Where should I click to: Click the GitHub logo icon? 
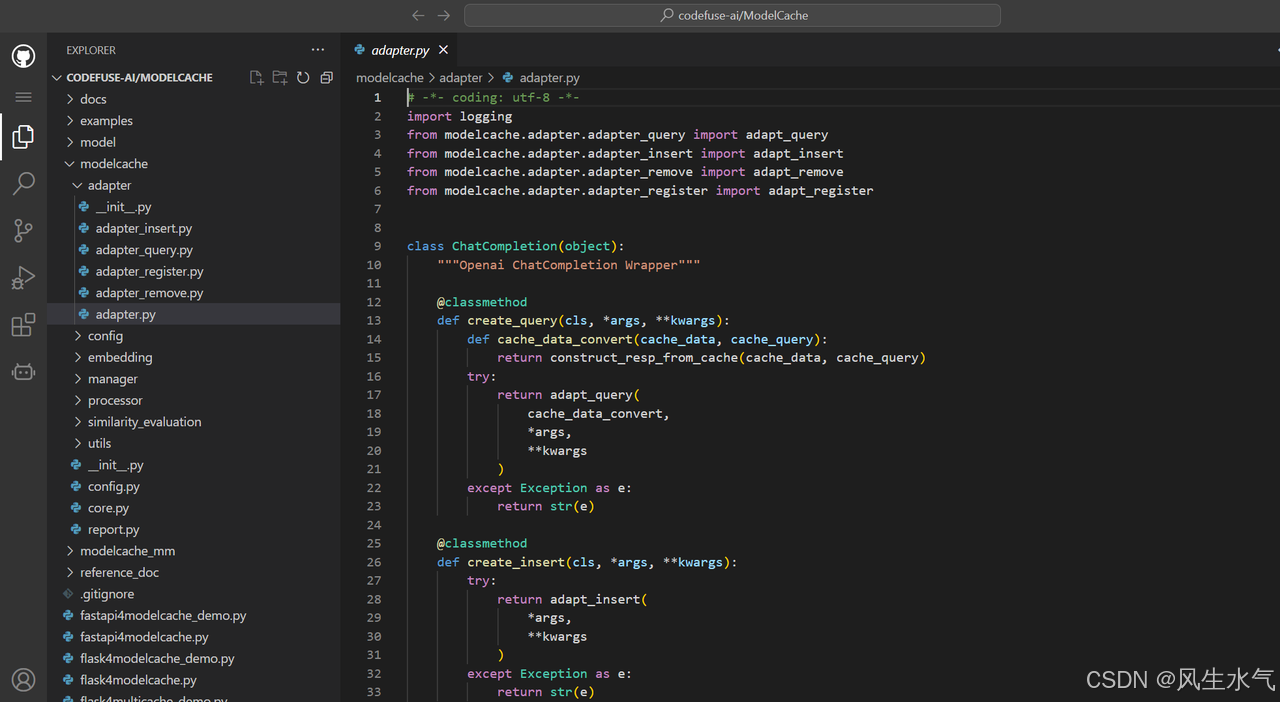coord(23,56)
